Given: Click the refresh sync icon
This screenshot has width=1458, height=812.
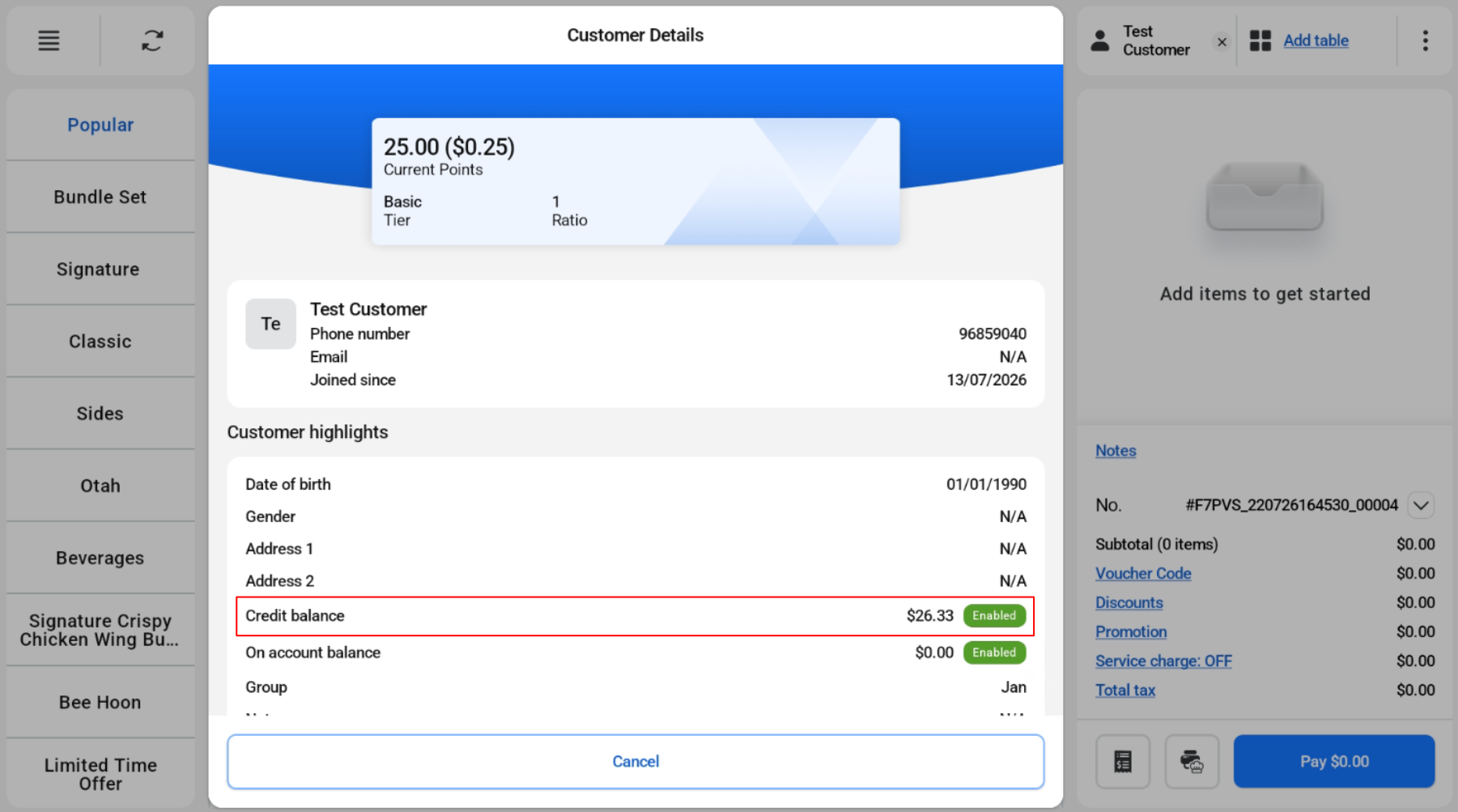Looking at the screenshot, I should point(152,40).
